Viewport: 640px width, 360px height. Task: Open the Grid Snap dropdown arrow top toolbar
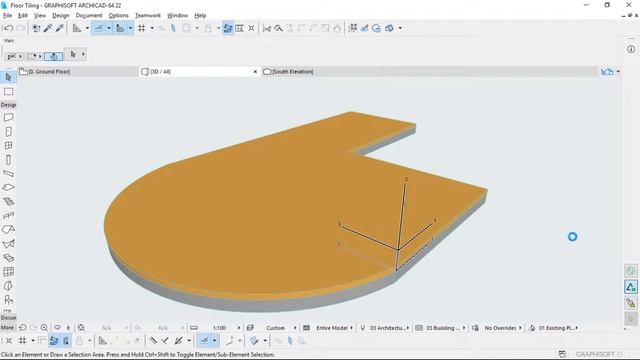(x=152, y=28)
